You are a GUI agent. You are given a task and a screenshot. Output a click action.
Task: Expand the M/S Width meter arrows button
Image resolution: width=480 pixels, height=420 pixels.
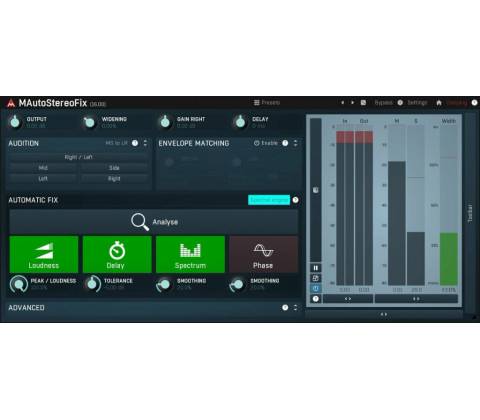click(x=416, y=299)
